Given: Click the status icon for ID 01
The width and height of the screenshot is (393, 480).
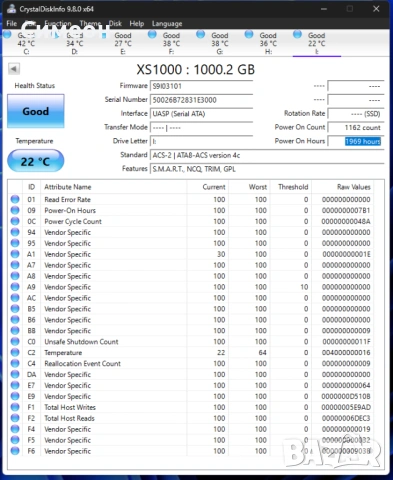Looking at the screenshot, I should point(15,199).
